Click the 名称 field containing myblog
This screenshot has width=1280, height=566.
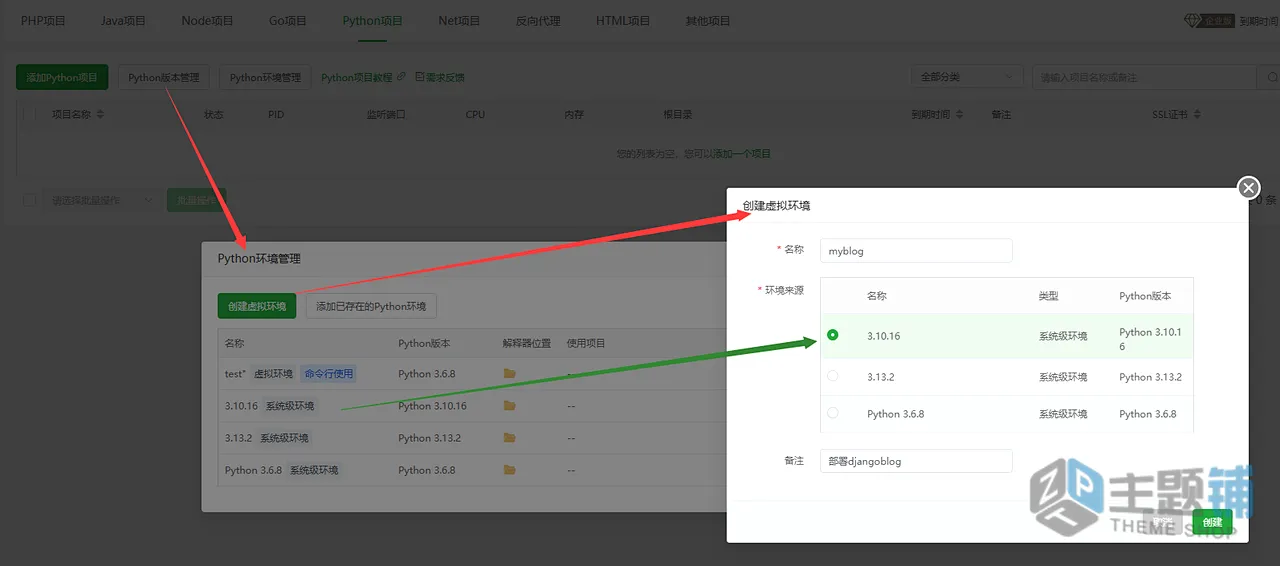coord(916,250)
